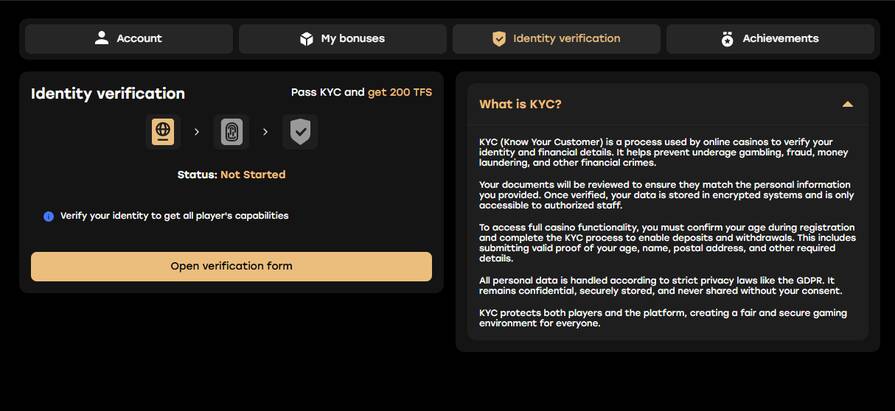Select the fingerprint step icon

click(231, 131)
